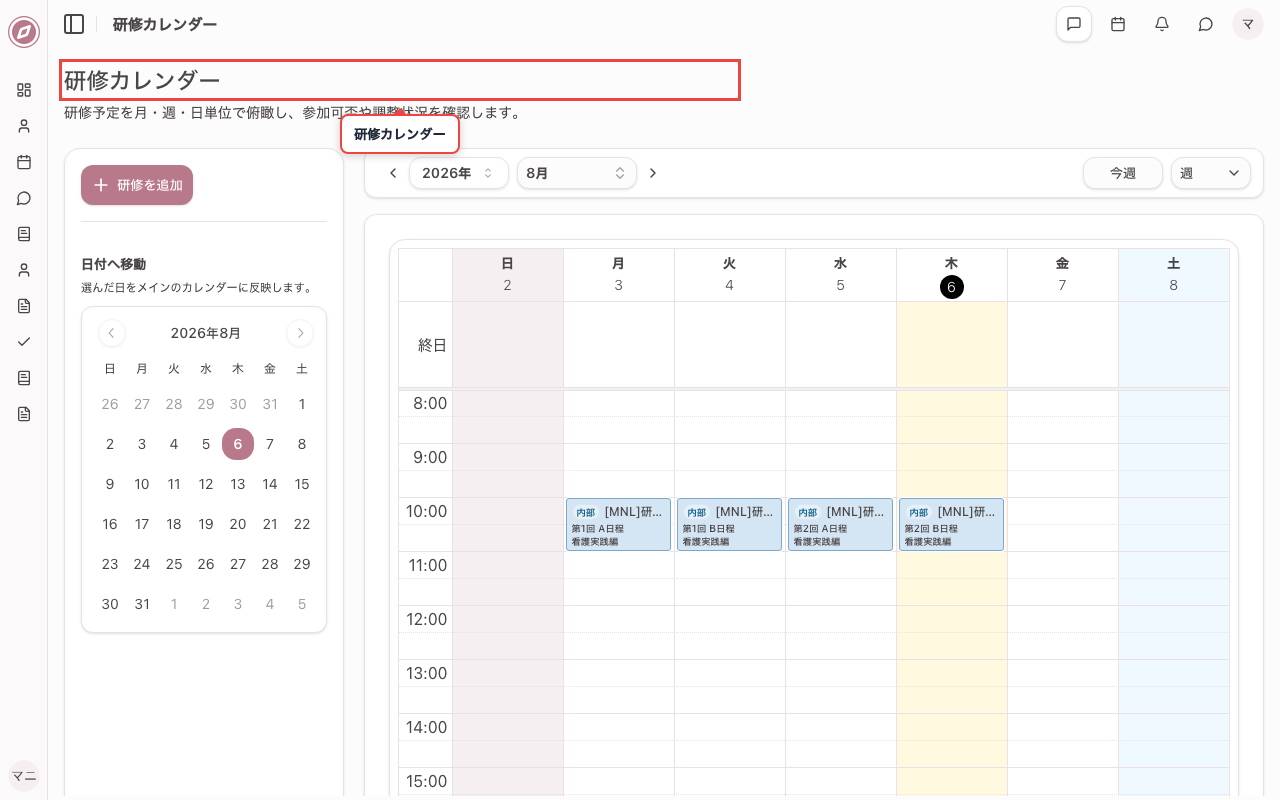Open the chat bubble icon in left sidebar

tap(24, 198)
